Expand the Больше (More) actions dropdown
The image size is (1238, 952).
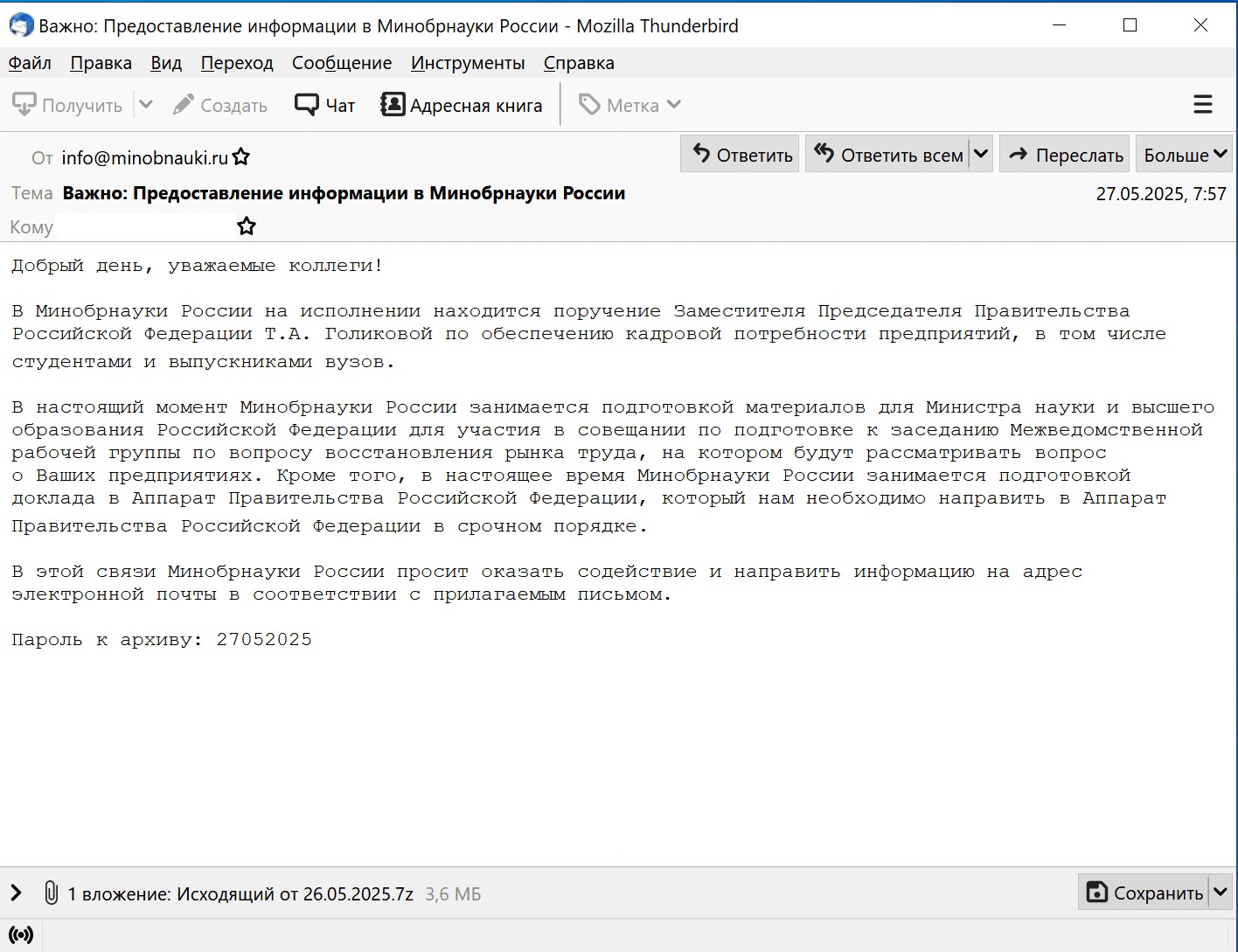(1184, 155)
